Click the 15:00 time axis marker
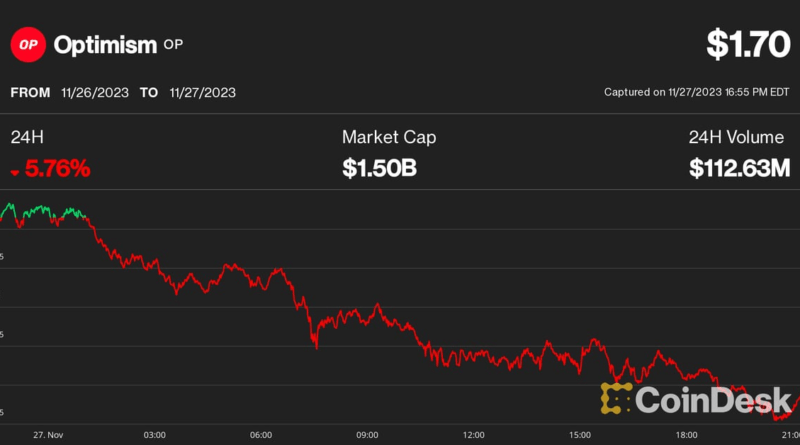800x445 pixels. 581,435
